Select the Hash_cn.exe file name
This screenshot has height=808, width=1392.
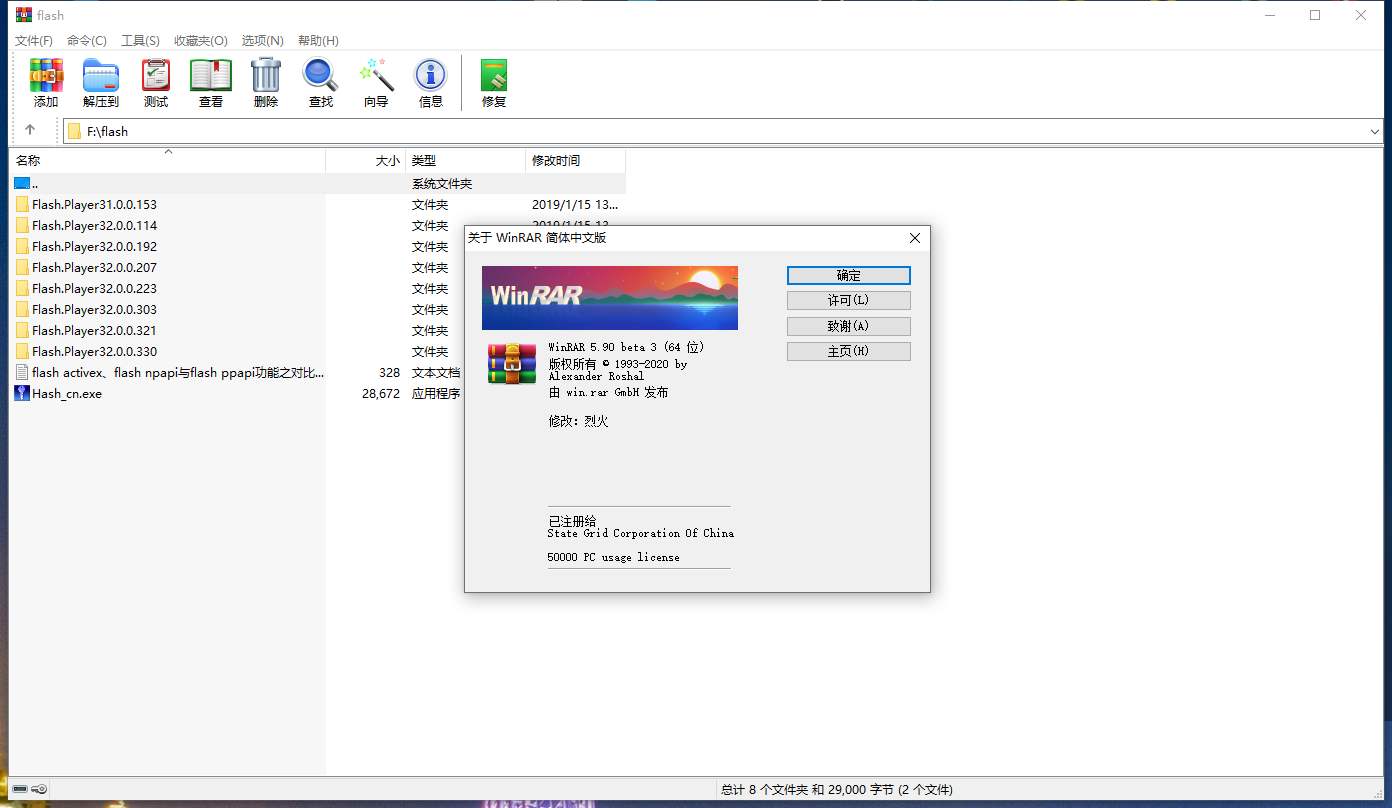67,393
